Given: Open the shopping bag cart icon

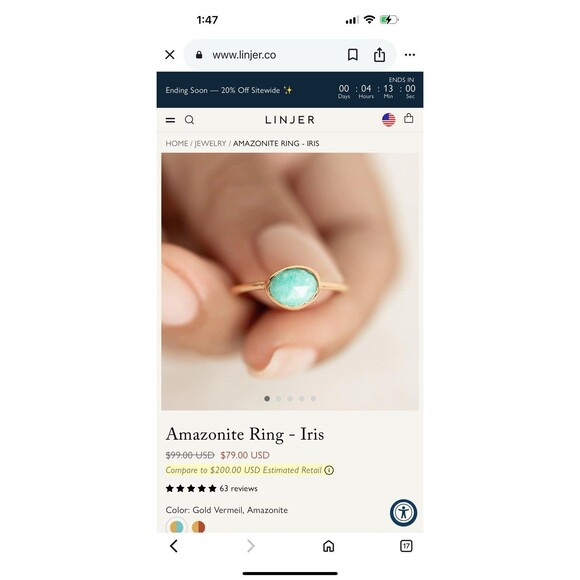Looking at the screenshot, I should [409, 118].
